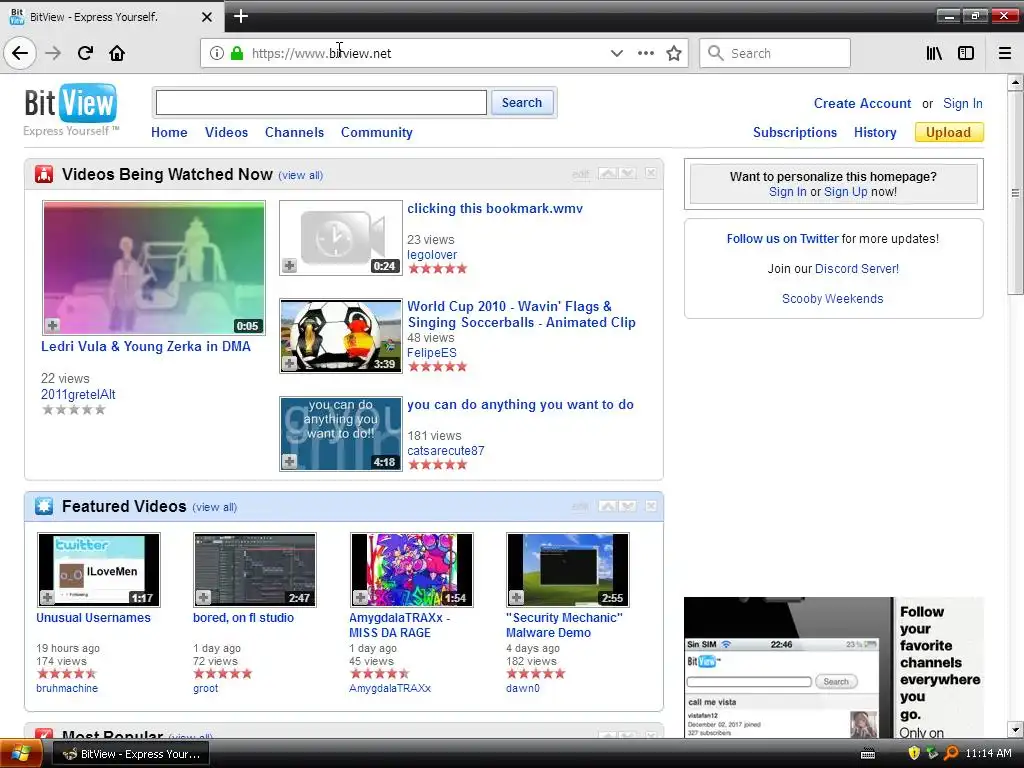1024x768 pixels.
Task: Add Unusual Usernames video to queue plus icon
Action: (47, 597)
